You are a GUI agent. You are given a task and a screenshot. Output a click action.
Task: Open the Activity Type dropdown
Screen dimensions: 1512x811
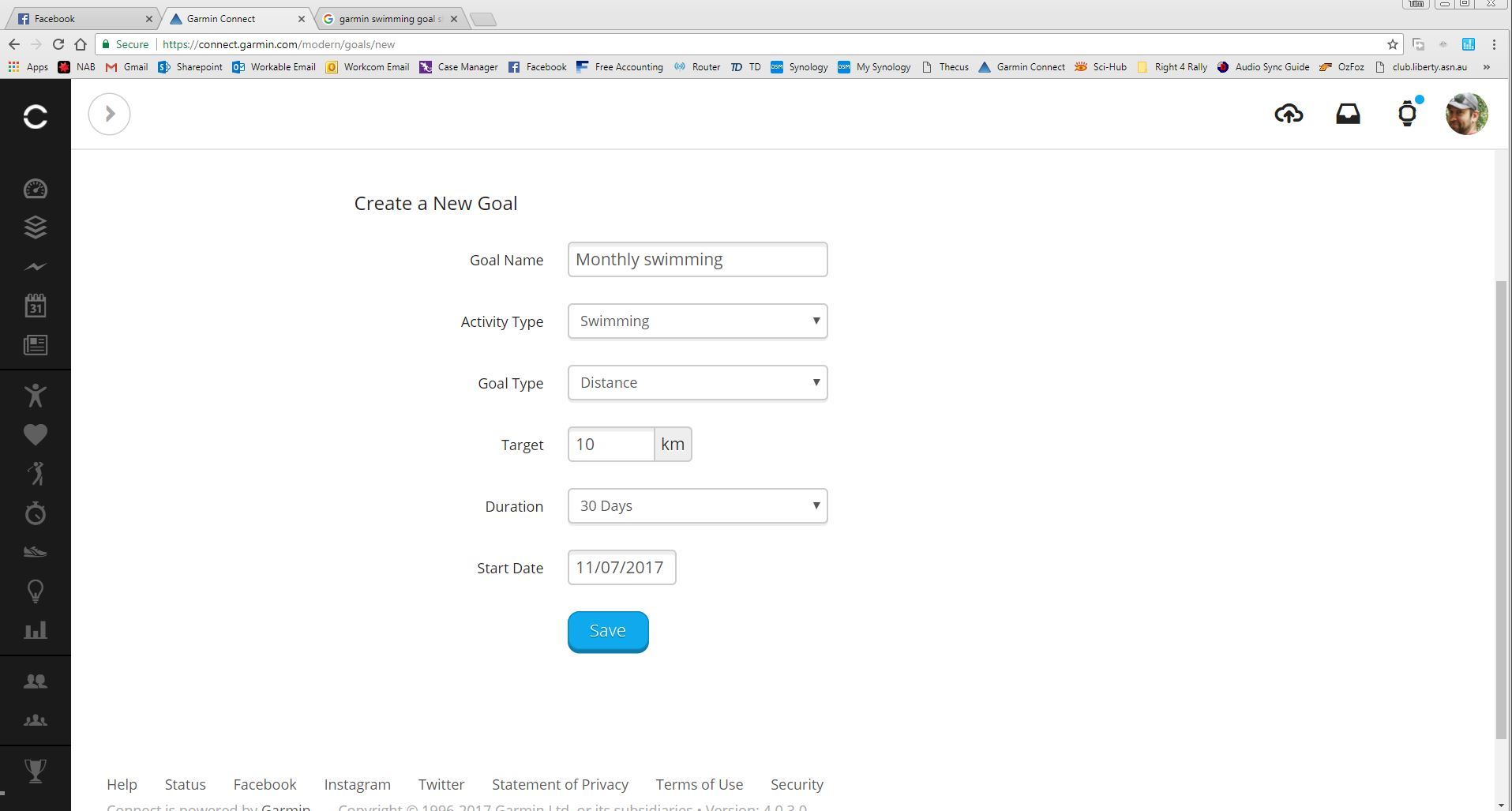click(x=696, y=321)
